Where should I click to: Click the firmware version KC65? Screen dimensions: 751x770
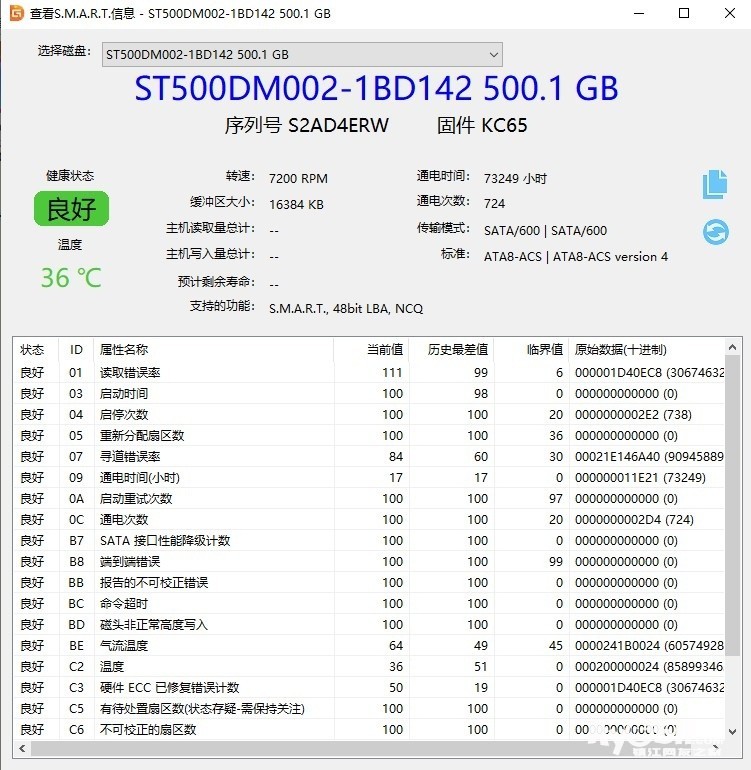pyautogui.click(x=504, y=125)
